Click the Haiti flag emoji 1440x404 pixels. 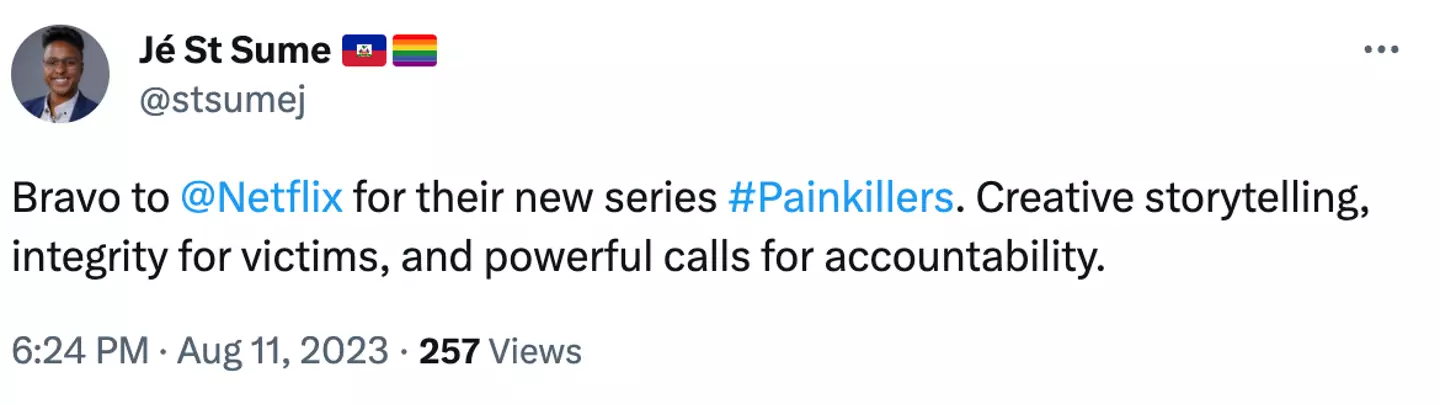point(364,49)
